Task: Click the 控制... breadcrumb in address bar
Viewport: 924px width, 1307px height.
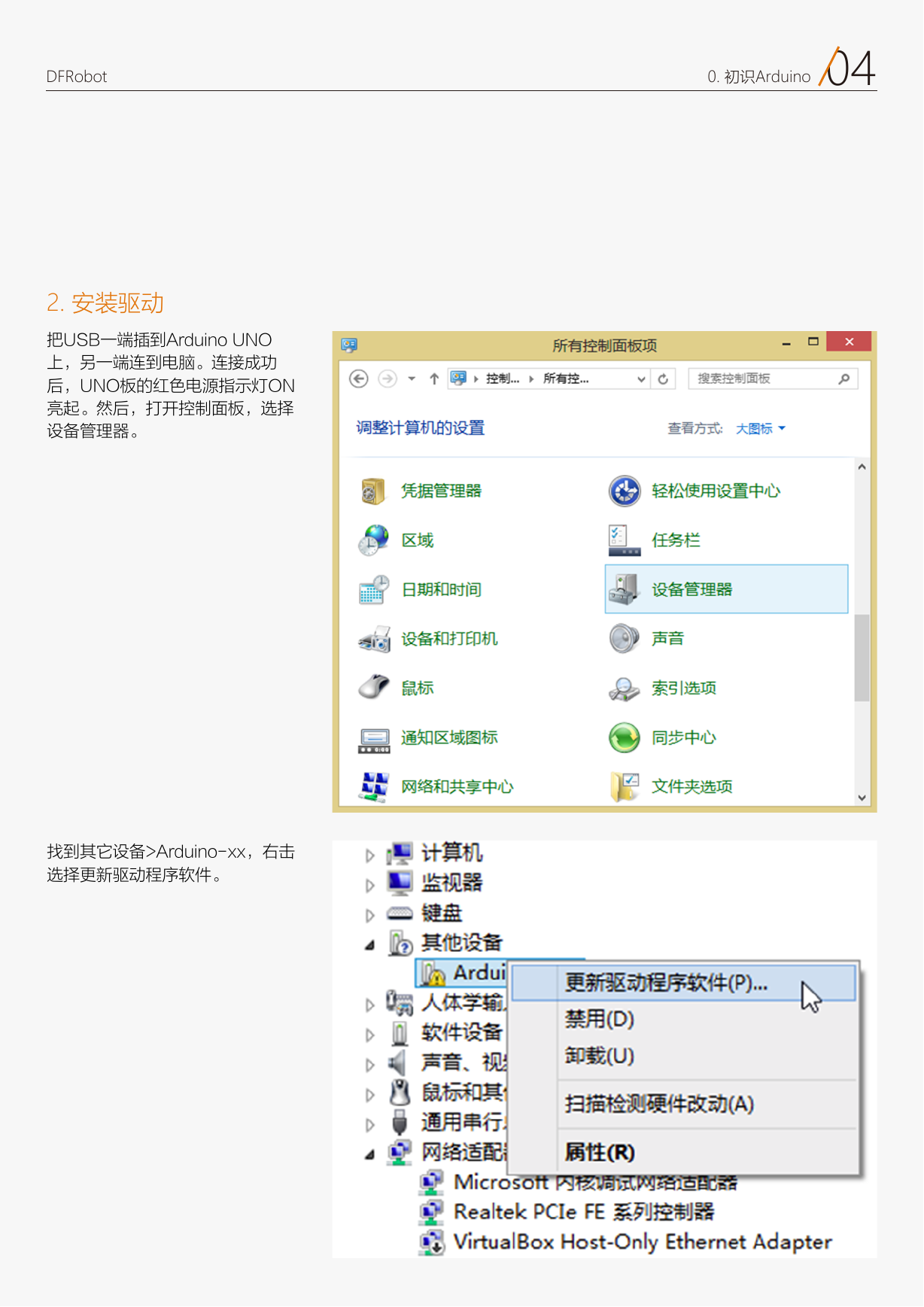Action: pos(503,378)
